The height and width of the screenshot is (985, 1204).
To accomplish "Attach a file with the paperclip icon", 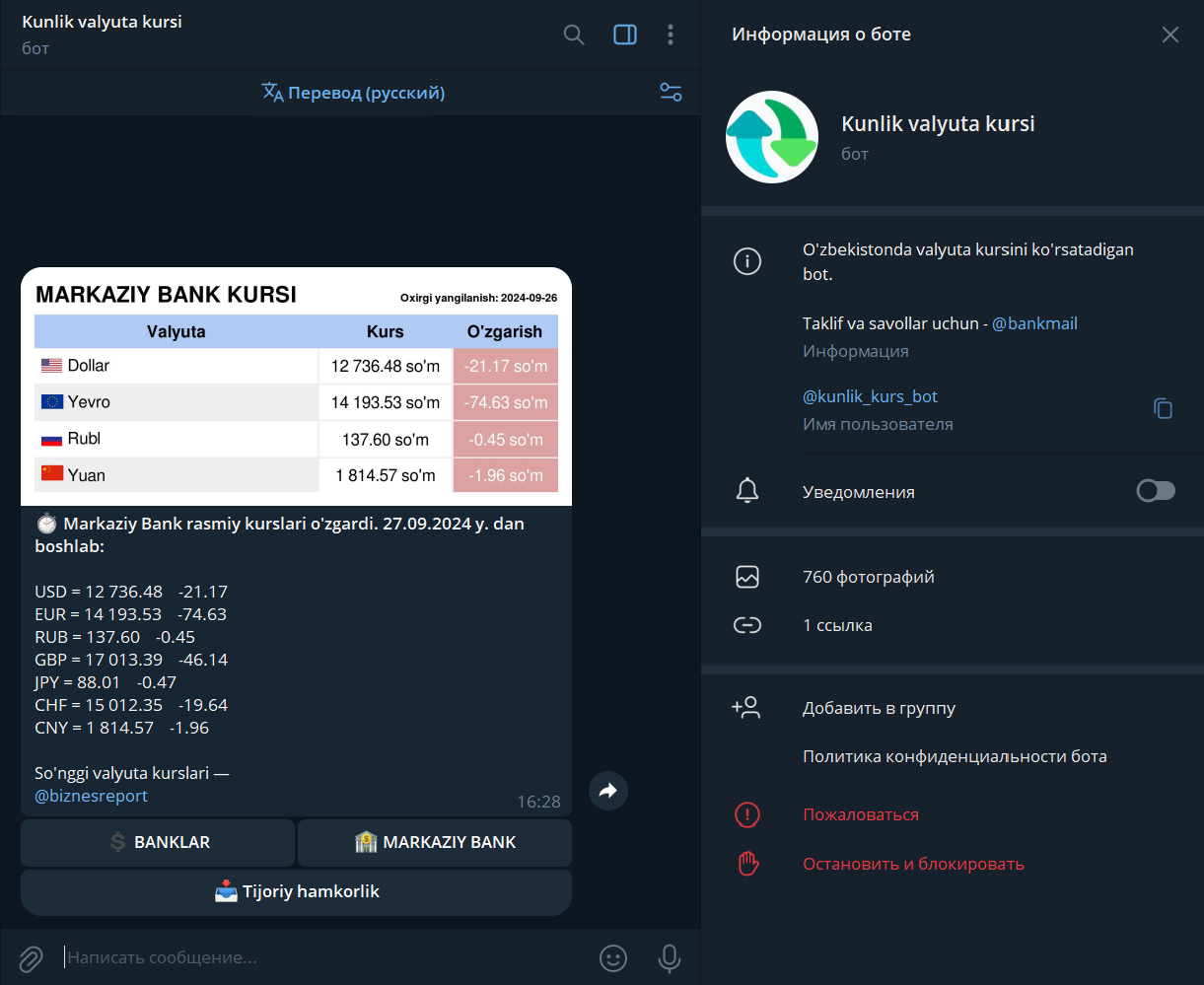I will [x=32, y=957].
